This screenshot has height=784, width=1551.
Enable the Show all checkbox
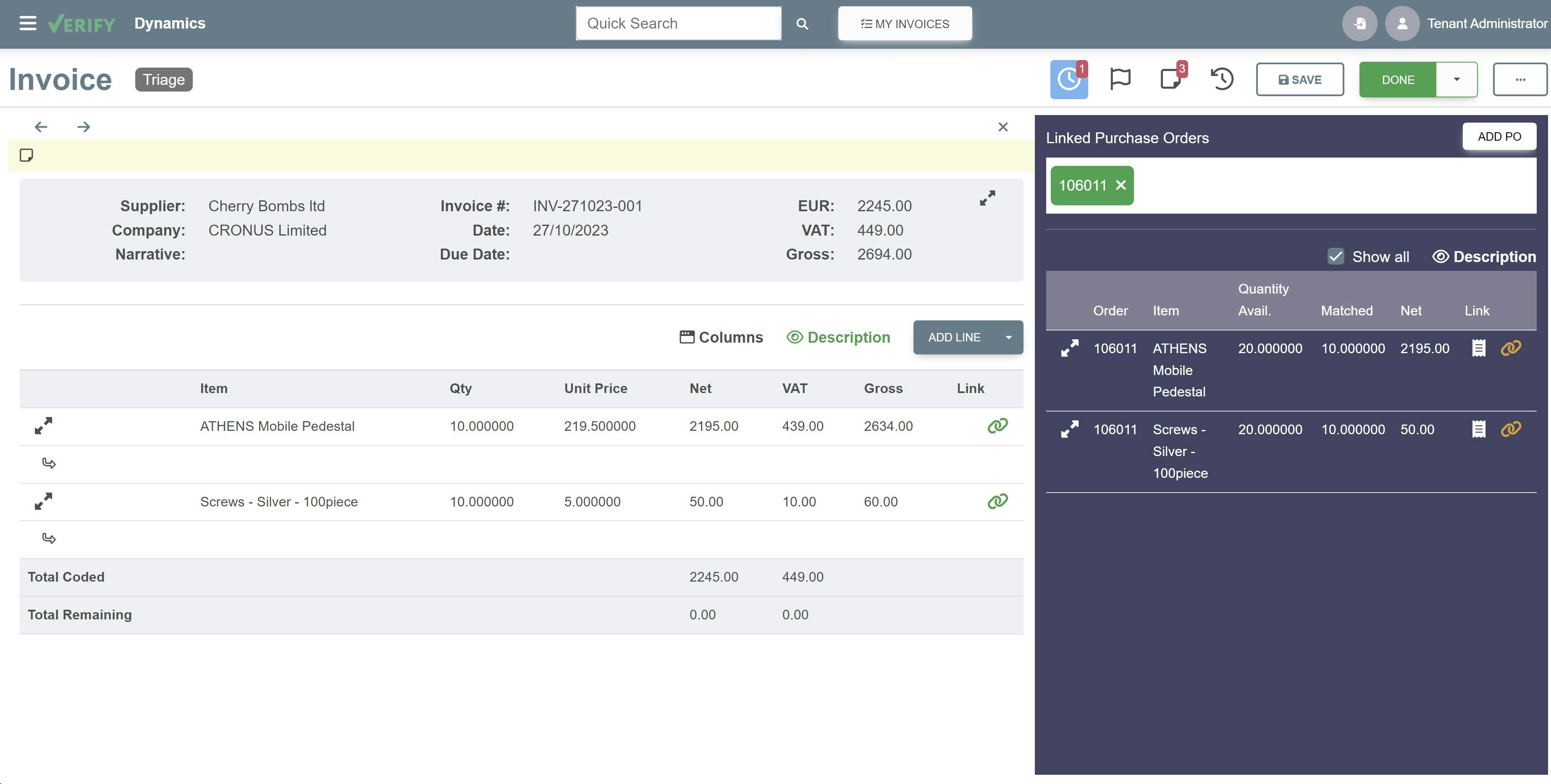click(x=1336, y=256)
